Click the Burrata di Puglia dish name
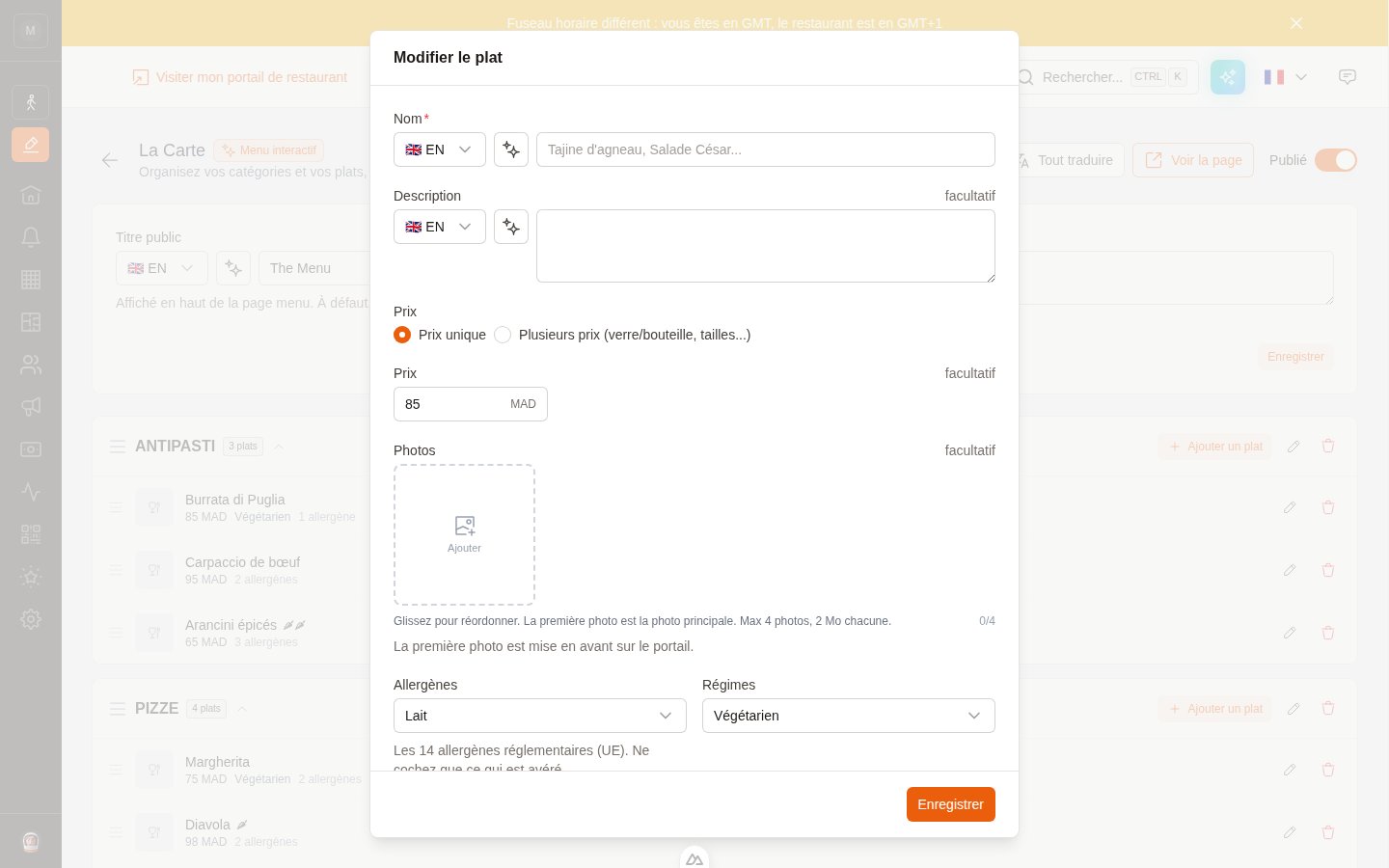Image resolution: width=1389 pixels, height=868 pixels. pos(235,500)
